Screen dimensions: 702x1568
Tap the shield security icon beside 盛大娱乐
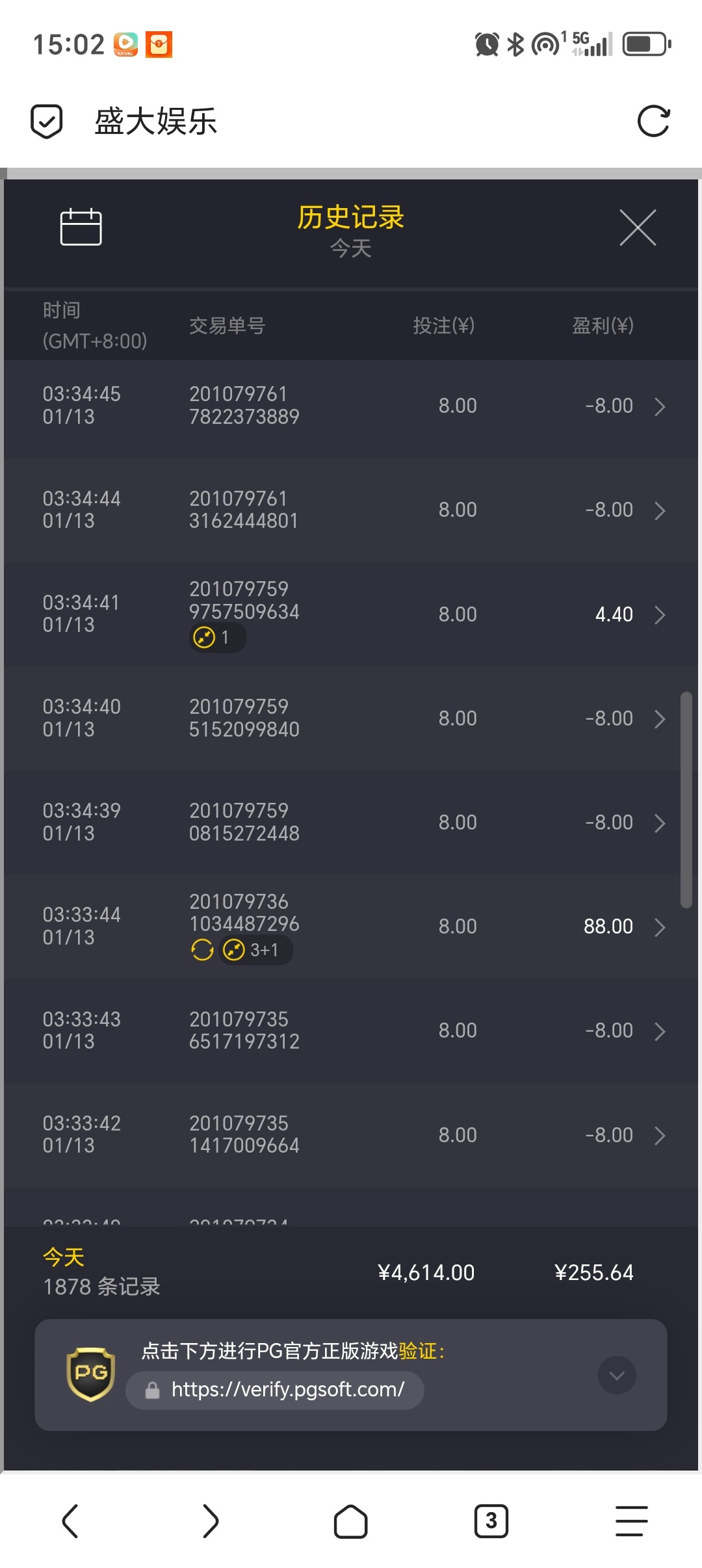click(47, 122)
